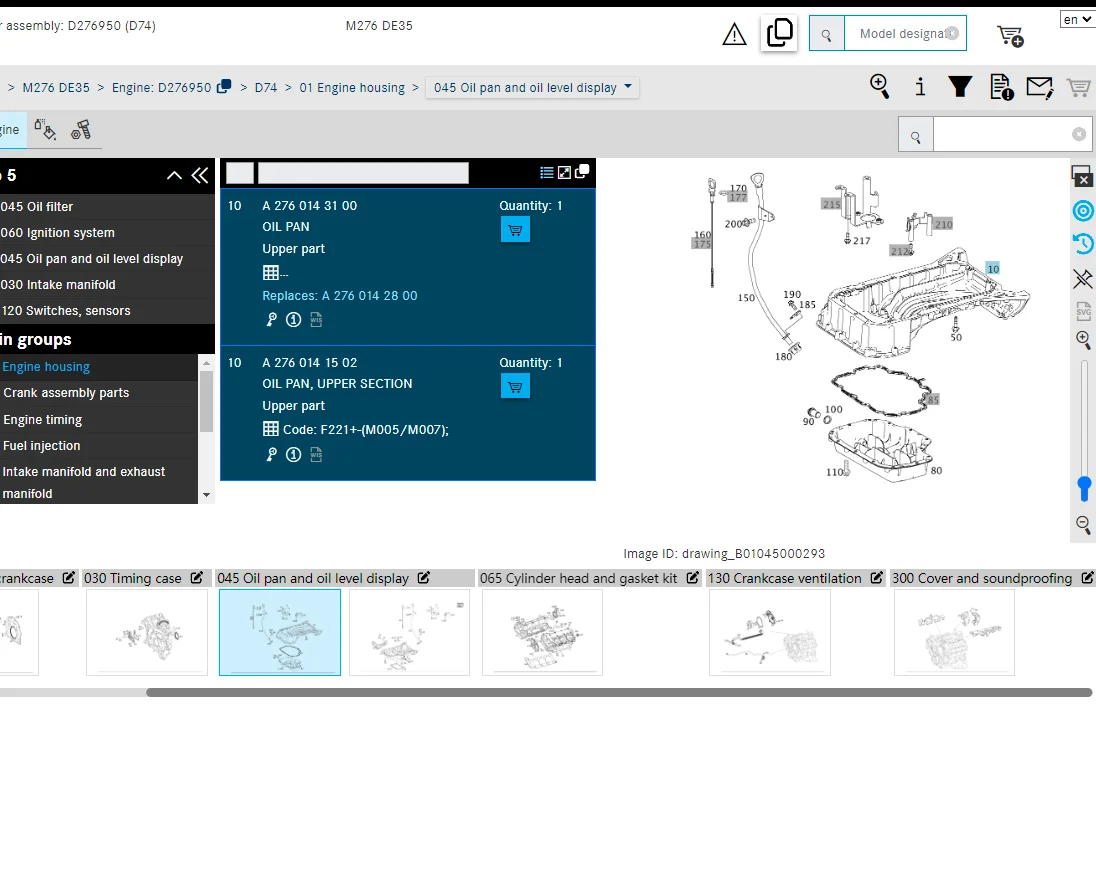This screenshot has height=877, width=1096.
Task: Focus the parts search input field
Action: 1011,134
